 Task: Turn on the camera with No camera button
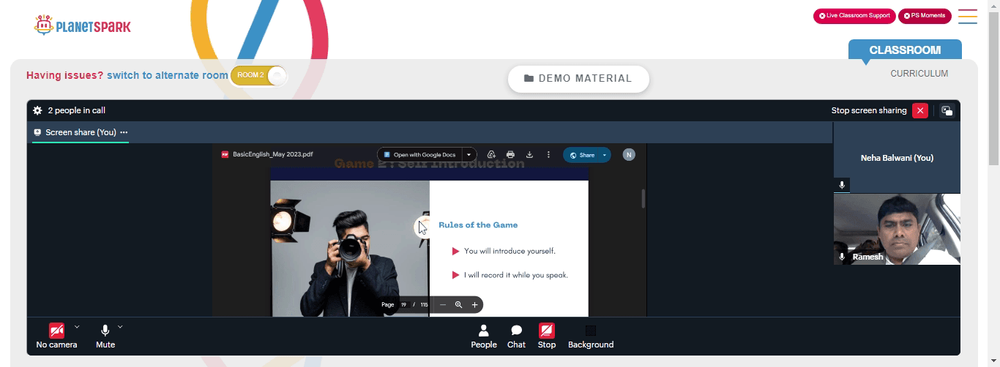[57, 336]
